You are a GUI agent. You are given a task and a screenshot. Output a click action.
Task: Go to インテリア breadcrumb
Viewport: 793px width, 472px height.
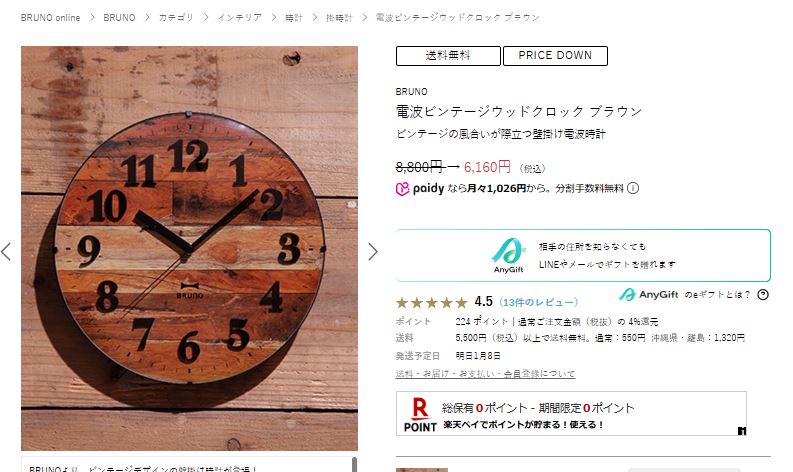pos(239,18)
